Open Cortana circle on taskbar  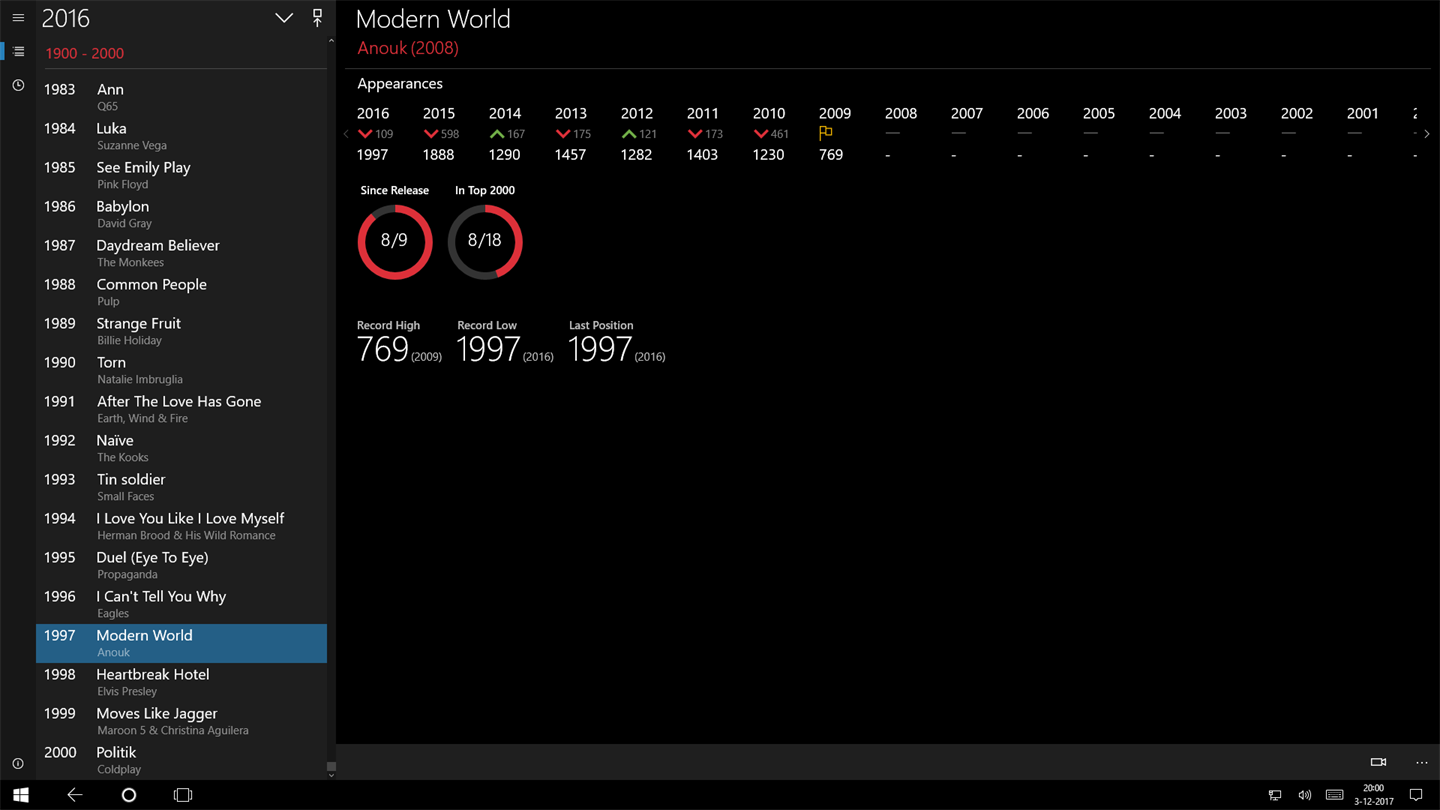pos(128,795)
